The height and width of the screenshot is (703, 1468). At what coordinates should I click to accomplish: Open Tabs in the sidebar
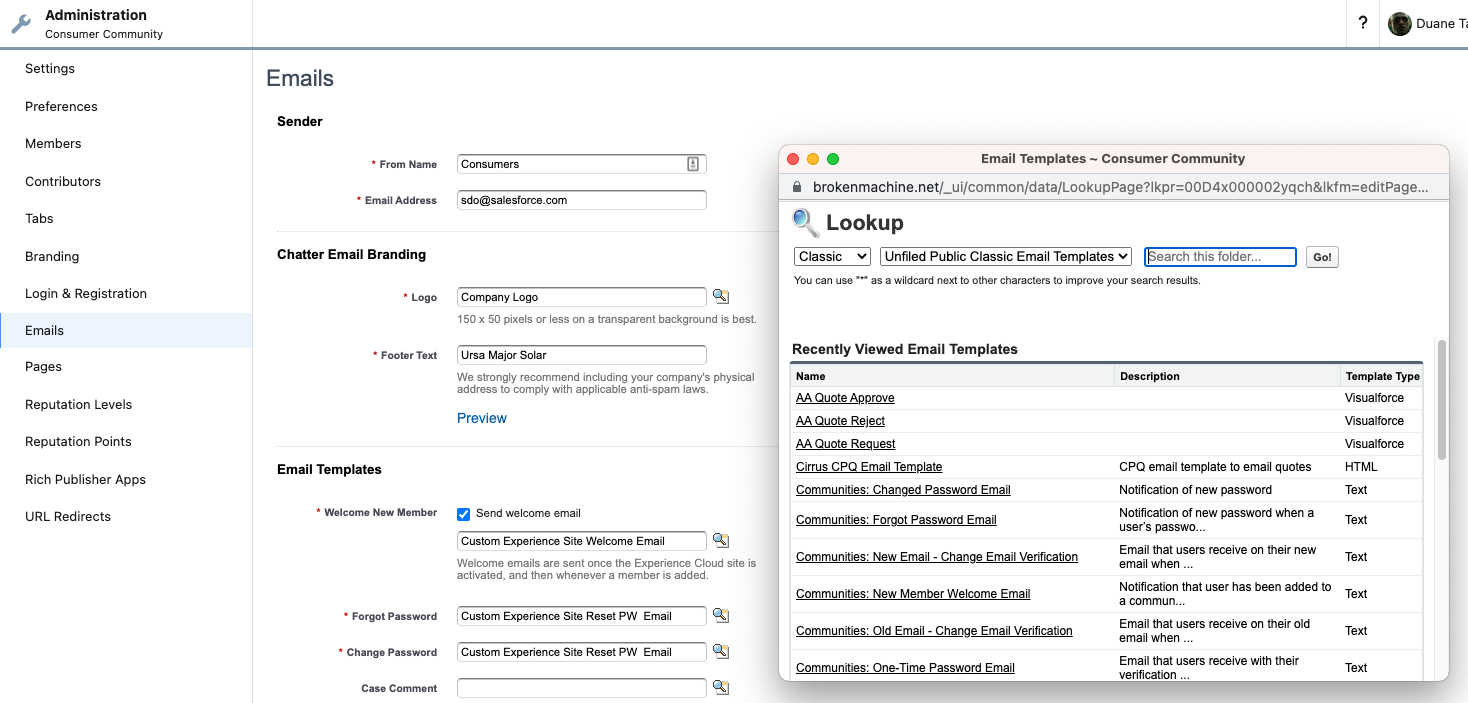click(x=39, y=218)
